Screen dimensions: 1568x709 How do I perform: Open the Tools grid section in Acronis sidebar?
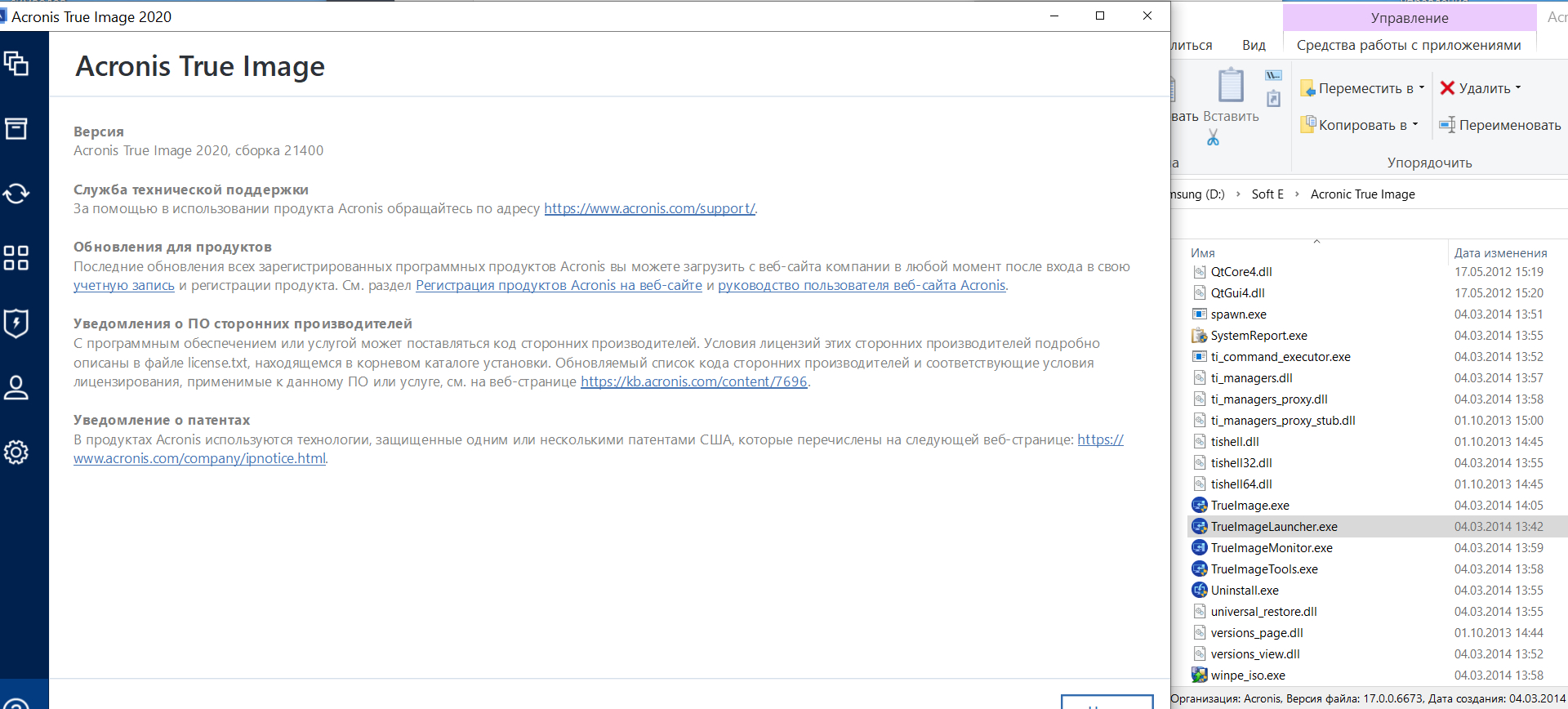(16, 258)
